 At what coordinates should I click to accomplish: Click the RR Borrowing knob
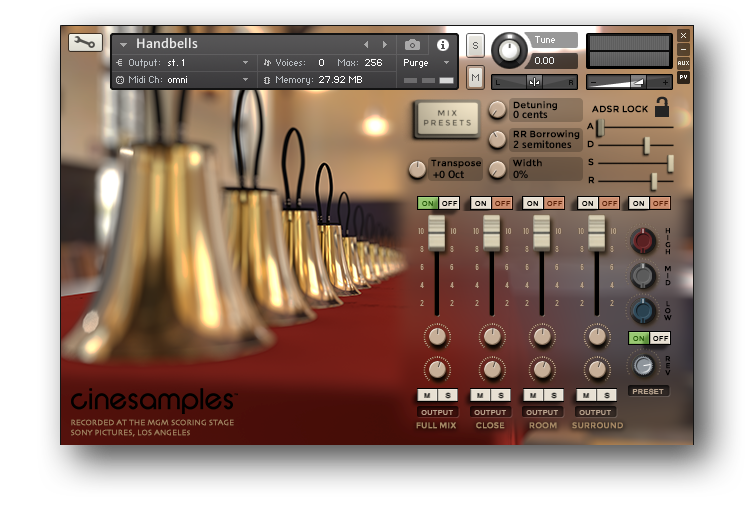498,140
